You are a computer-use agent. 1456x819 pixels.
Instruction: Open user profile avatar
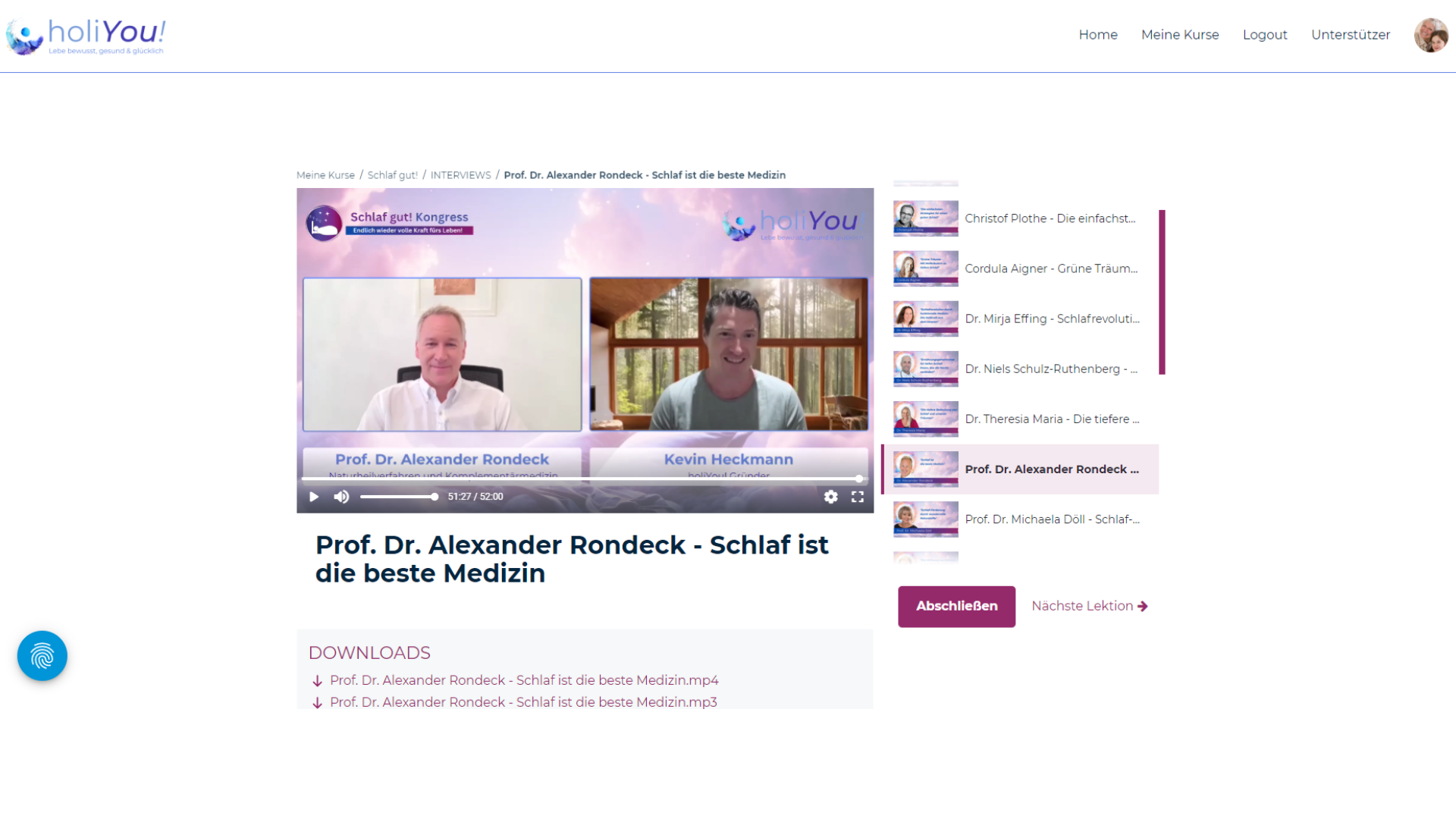coord(1430,35)
